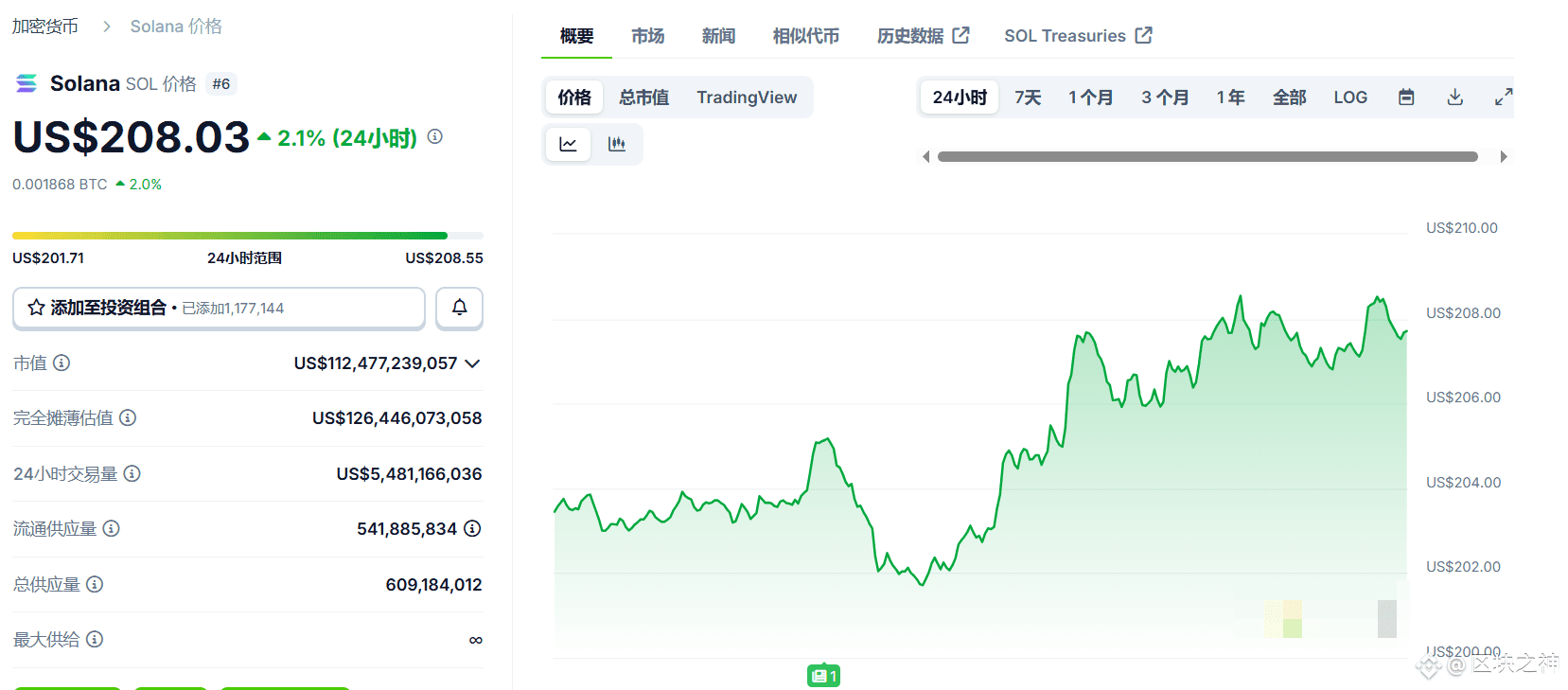Image resolution: width=1568 pixels, height=690 pixels.
Task: Open info icon beside 24小时交易量
Action: coord(132,473)
